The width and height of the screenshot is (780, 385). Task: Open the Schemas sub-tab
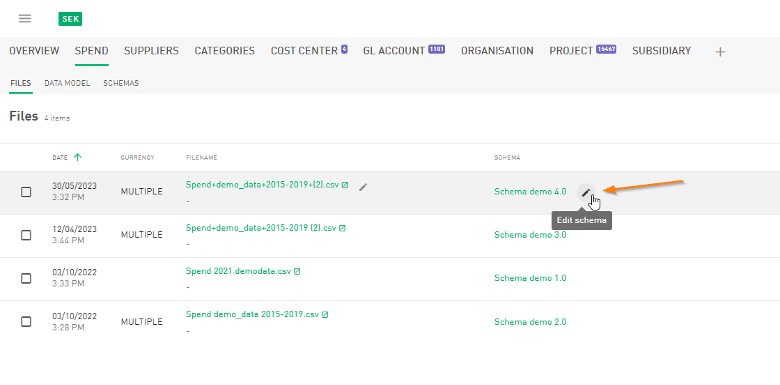click(x=121, y=83)
